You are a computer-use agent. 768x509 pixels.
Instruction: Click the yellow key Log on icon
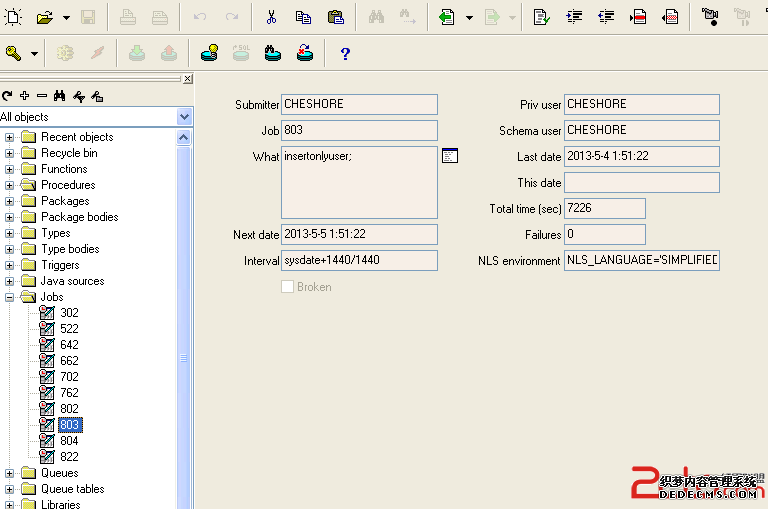[14, 54]
